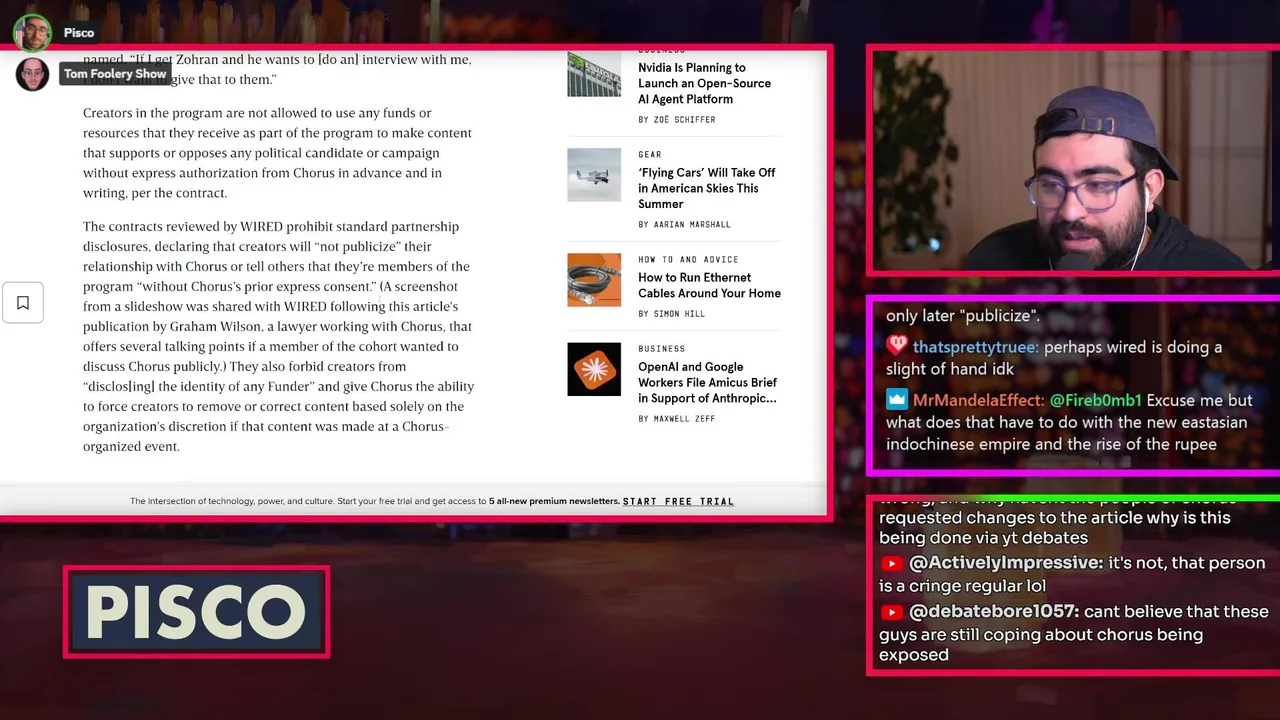This screenshot has height=720, width=1280.
Task: Click username @debatebore1057 in chat
Action: pyautogui.click(x=993, y=611)
